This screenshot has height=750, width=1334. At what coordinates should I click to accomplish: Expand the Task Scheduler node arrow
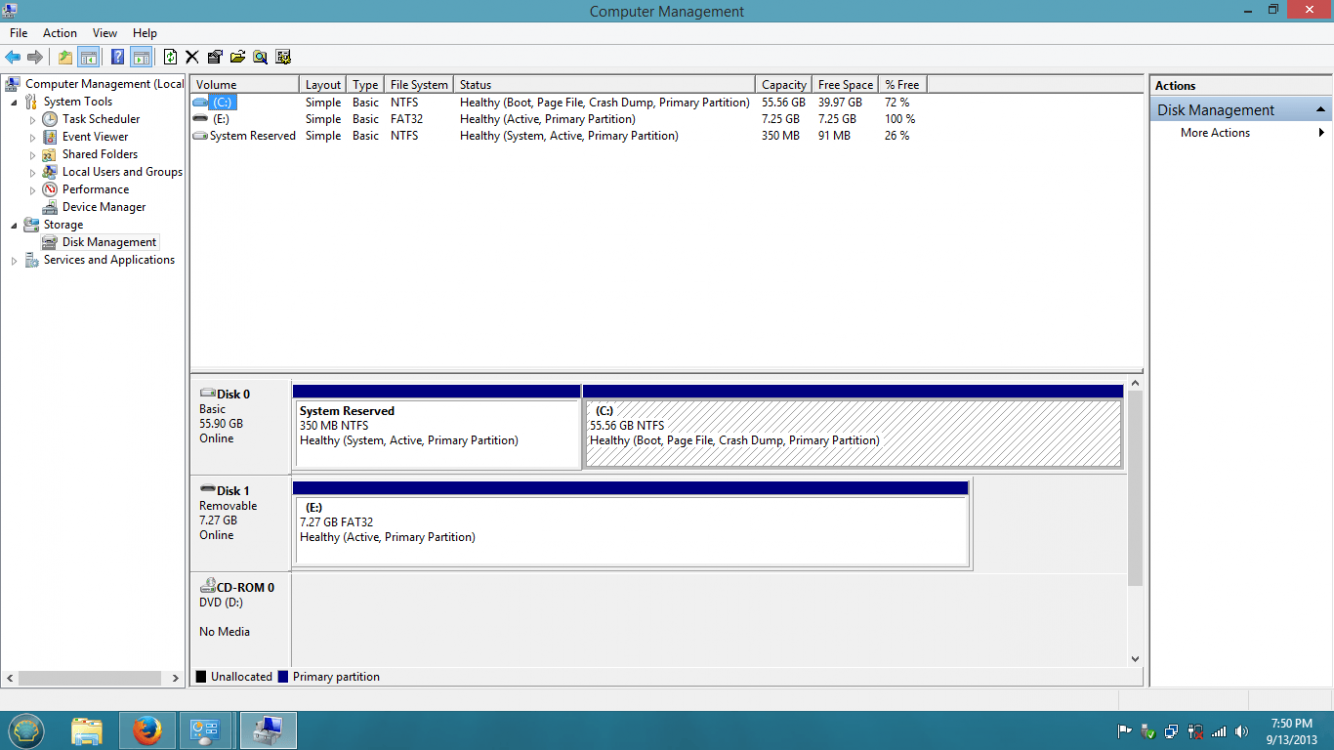pos(33,119)
